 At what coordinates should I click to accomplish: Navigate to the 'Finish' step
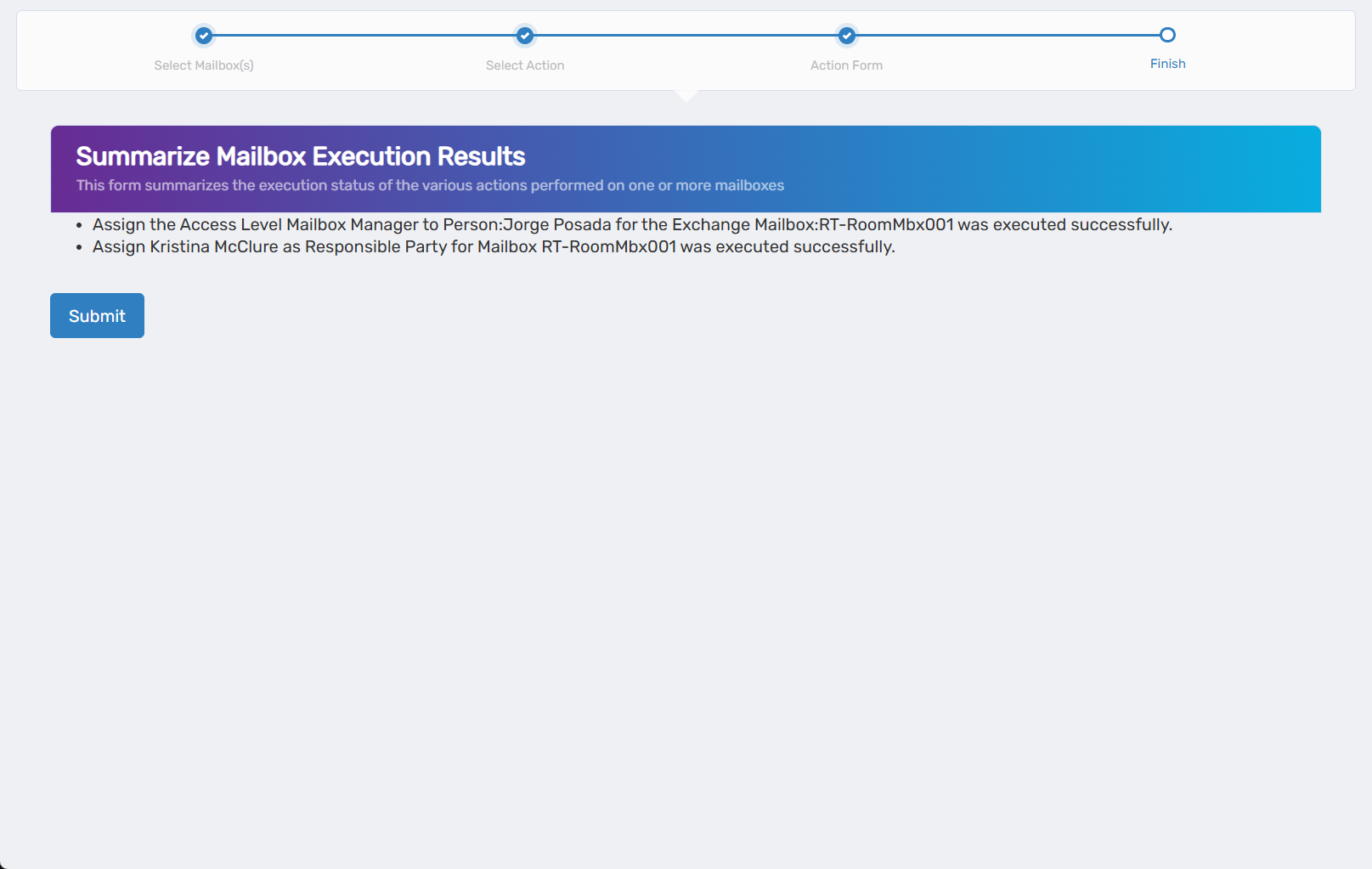[x=1167, y=63]
